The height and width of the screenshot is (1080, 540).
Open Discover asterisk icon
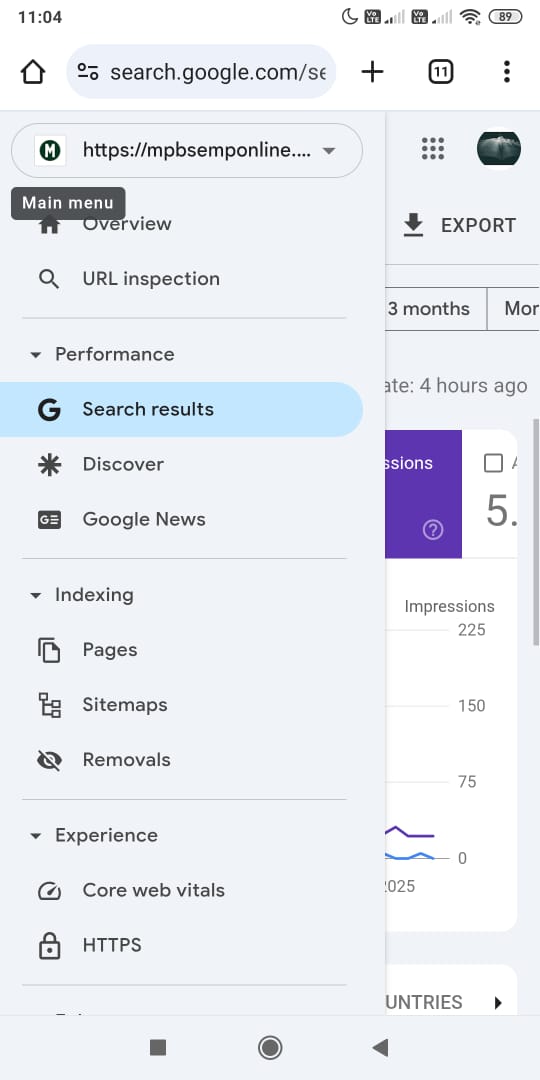[x=49, y=465]
